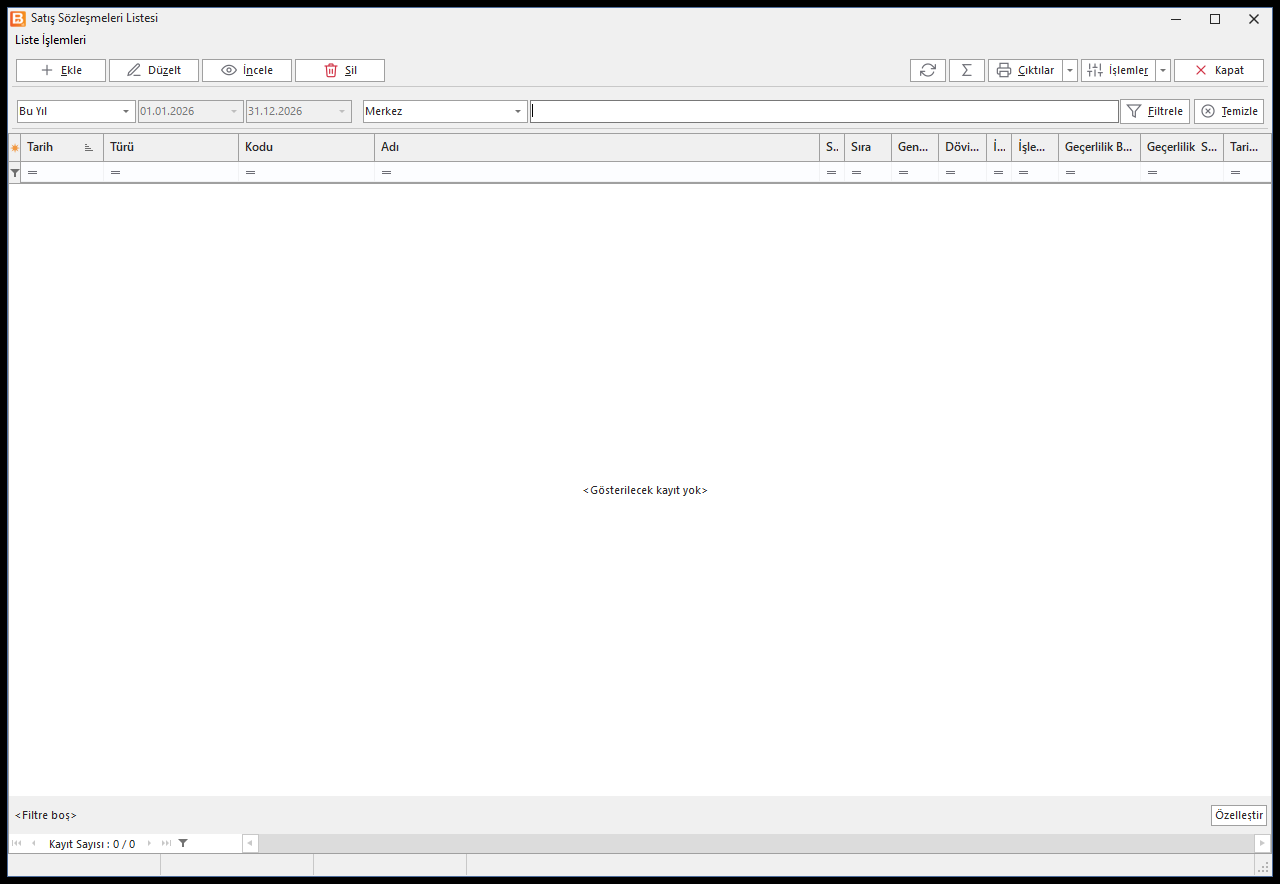Expand the İşlemler dropdown arrow

pos(1163,70)
